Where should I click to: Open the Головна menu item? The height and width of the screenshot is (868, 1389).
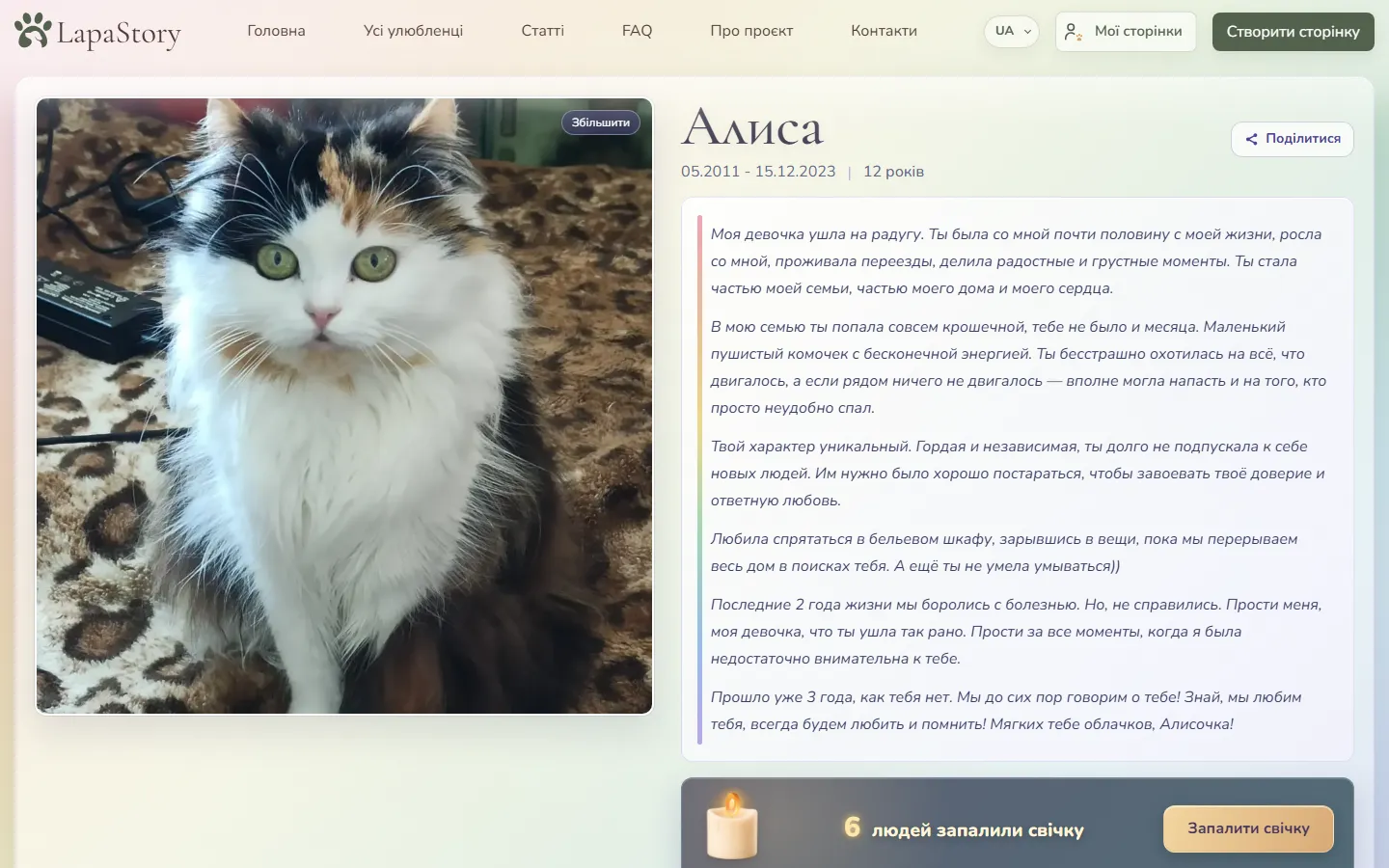[x=276, y=31]
